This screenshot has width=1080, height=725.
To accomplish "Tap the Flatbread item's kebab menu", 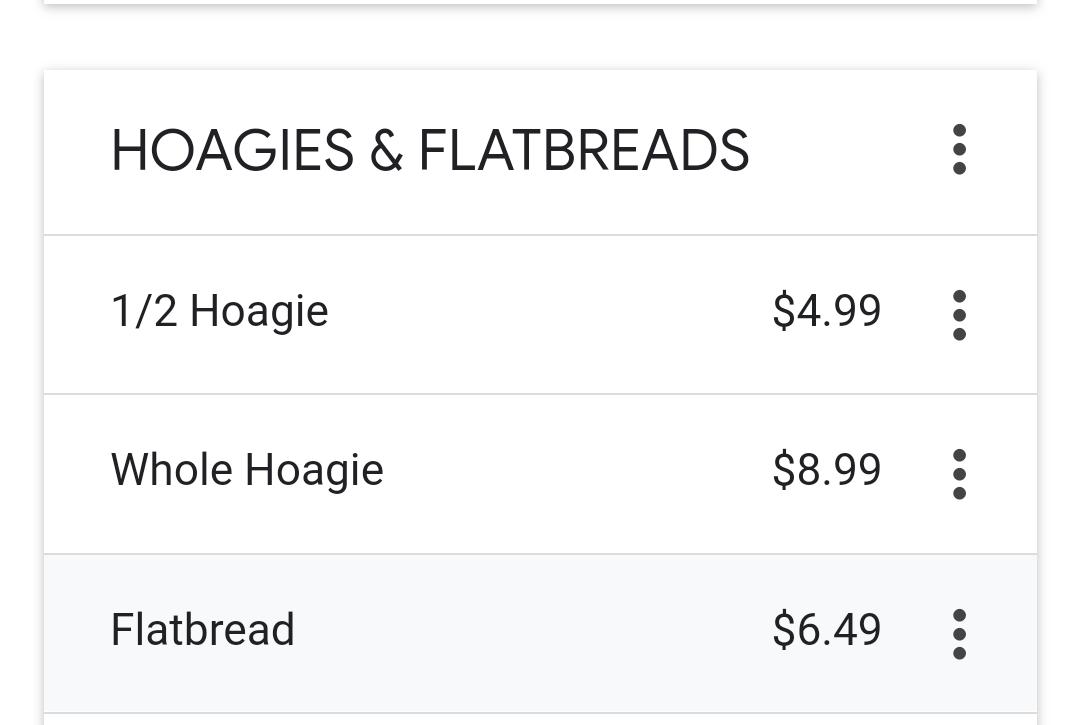I will coord(959,634).
